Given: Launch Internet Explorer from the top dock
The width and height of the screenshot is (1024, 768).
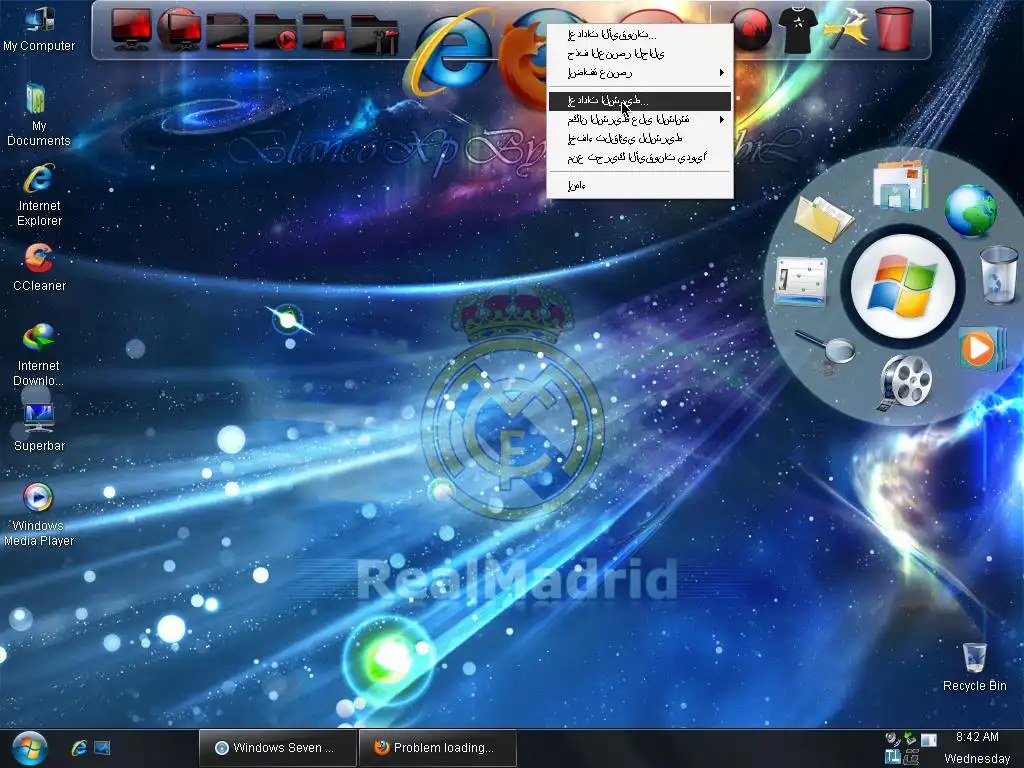Looking at the screenshot, I should pos(451,54).
